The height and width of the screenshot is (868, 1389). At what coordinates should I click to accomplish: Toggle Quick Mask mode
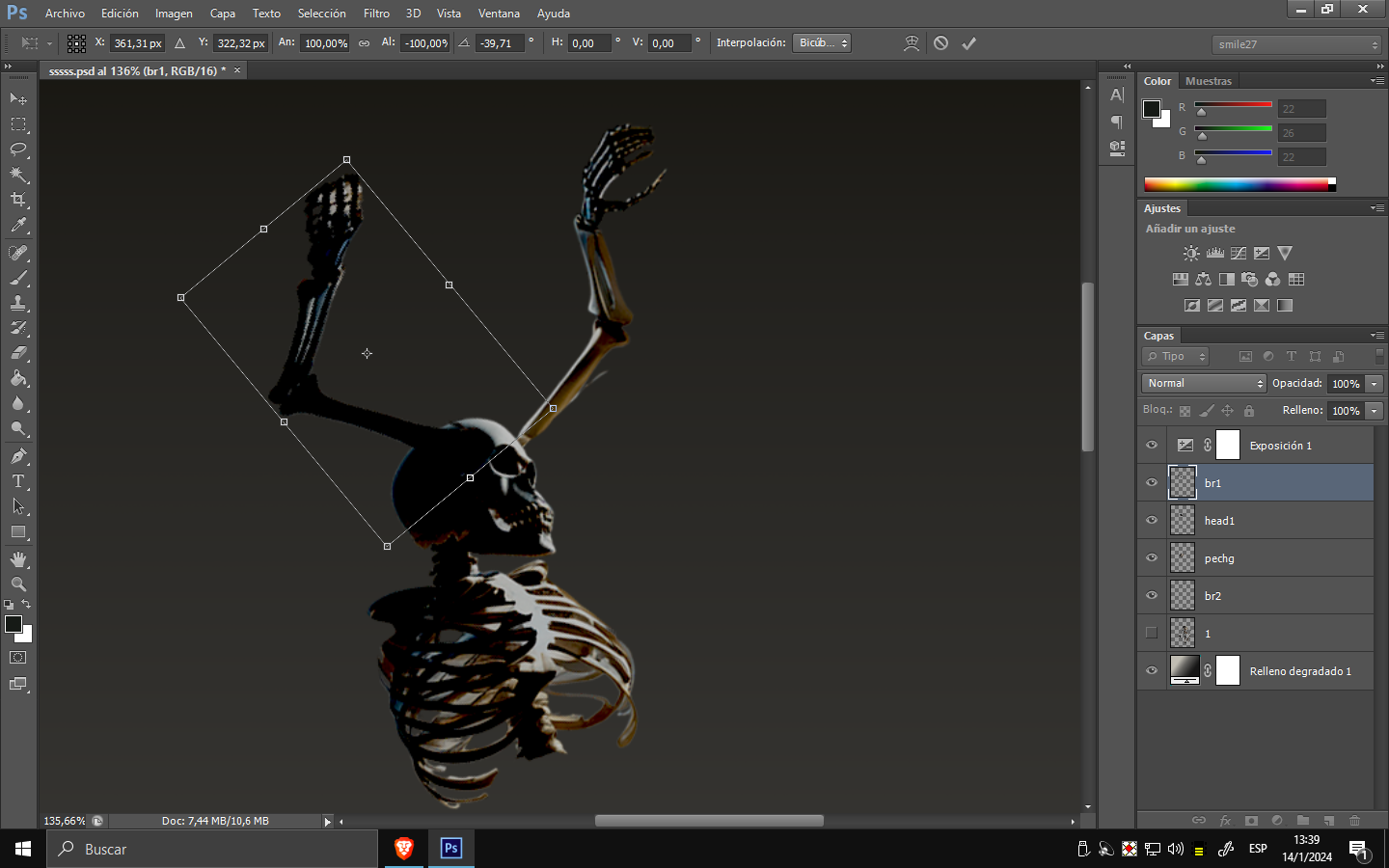(18, 658)
